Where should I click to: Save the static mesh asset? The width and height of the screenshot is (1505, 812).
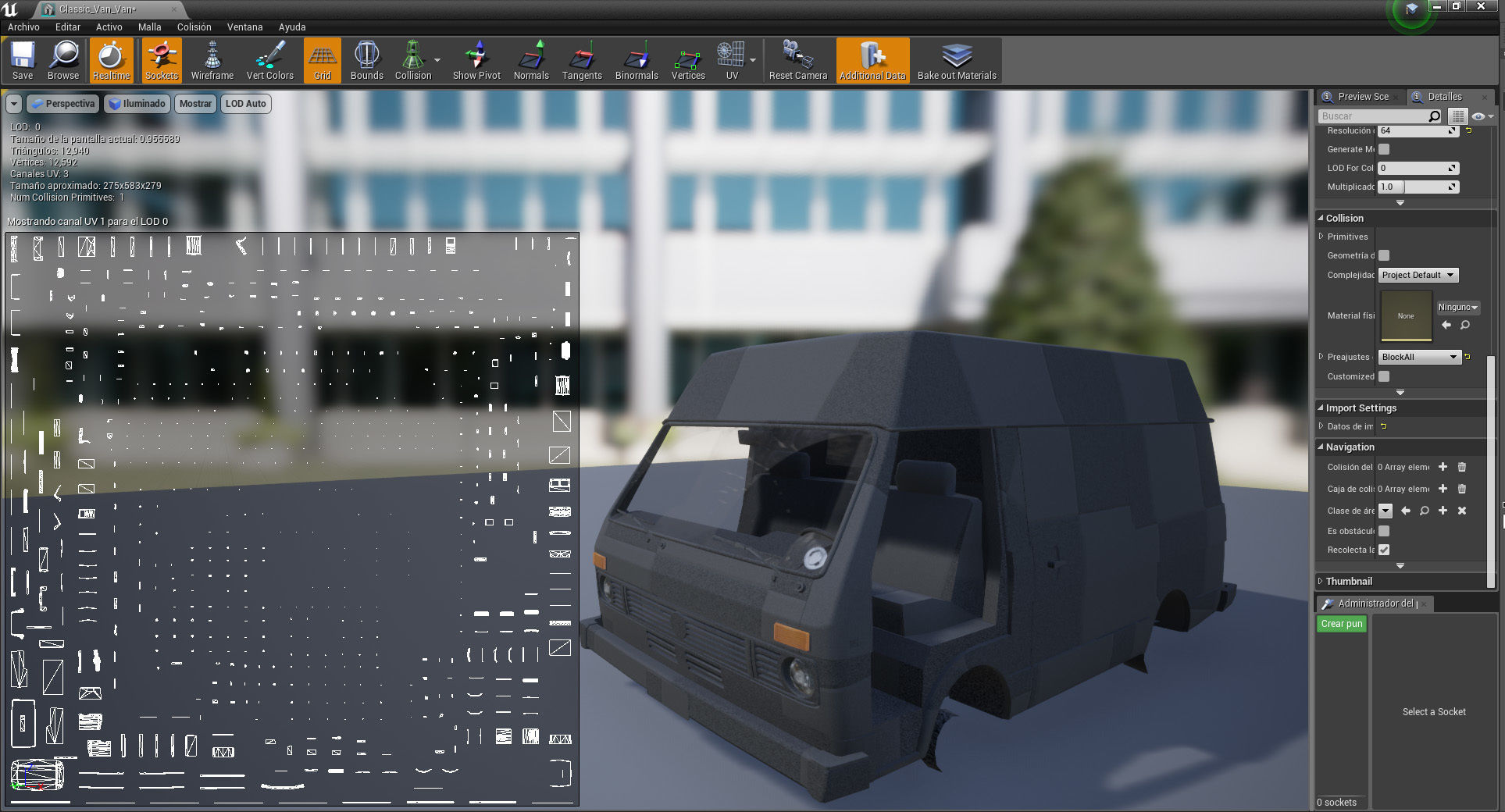(23, 61)
